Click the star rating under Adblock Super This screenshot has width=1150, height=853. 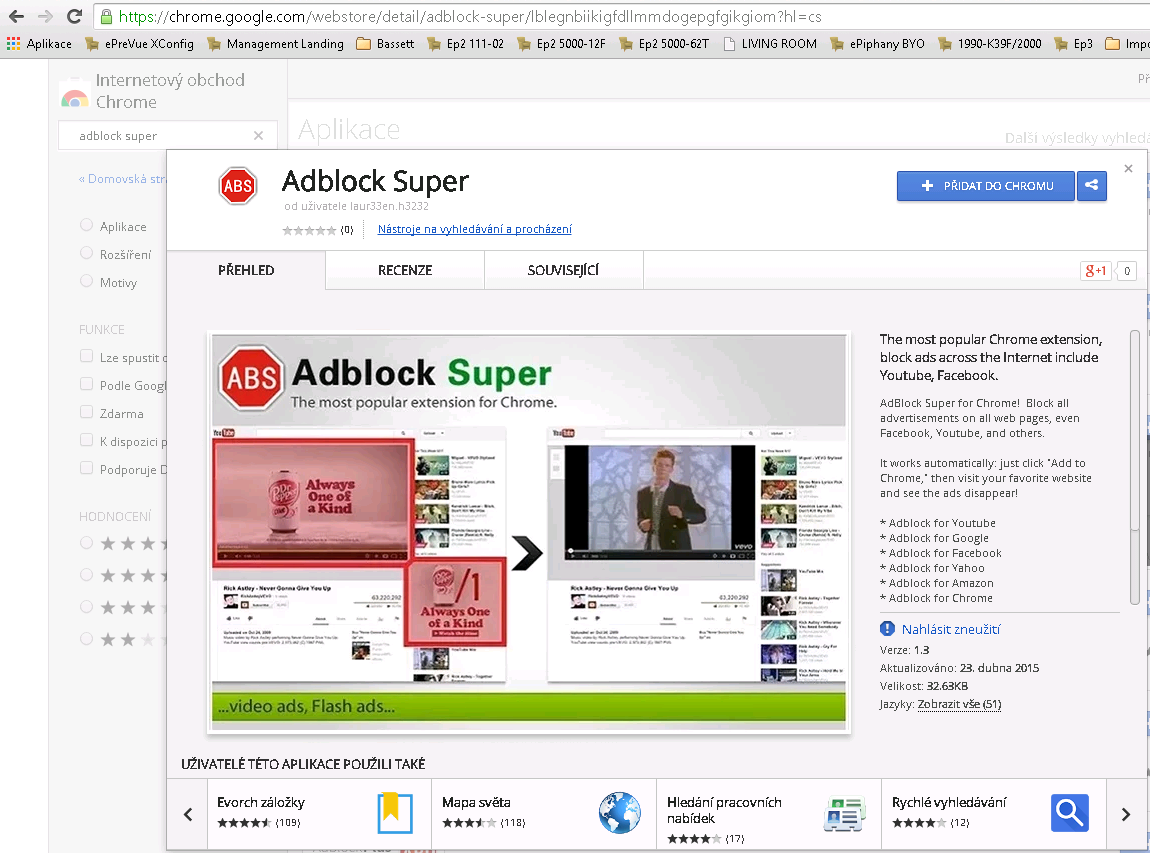pos(310,230)
